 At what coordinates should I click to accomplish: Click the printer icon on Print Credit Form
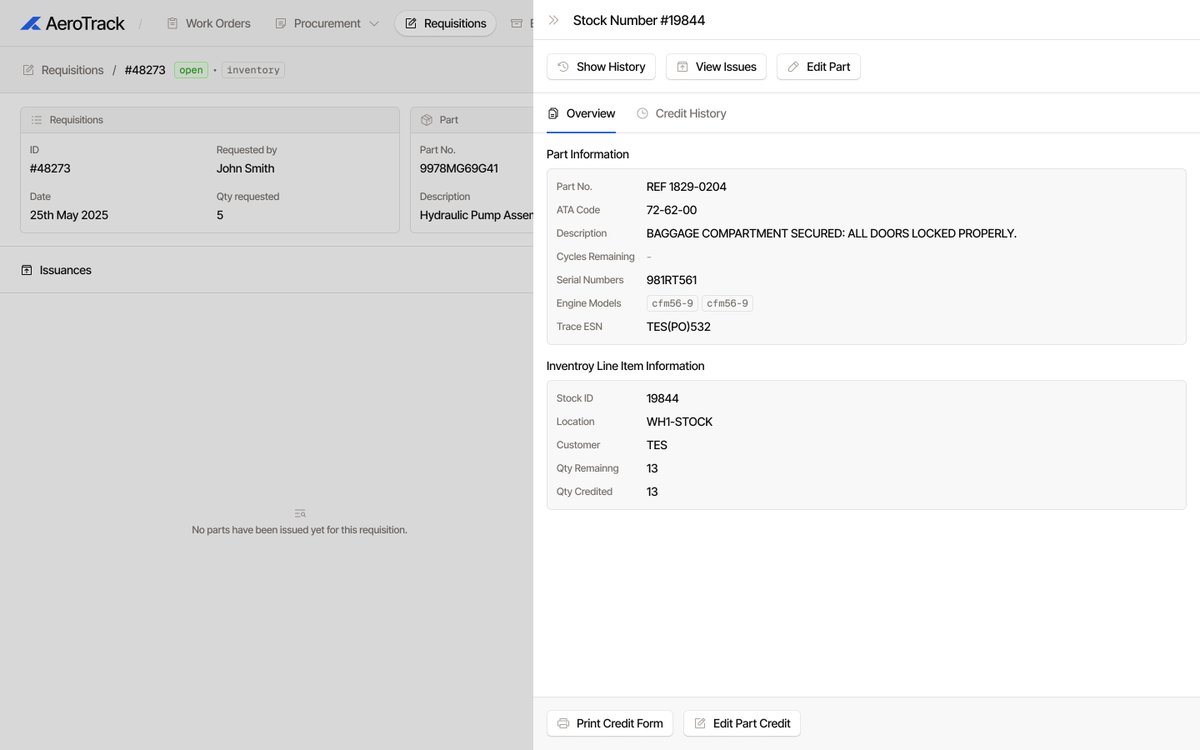pos(563,723)
